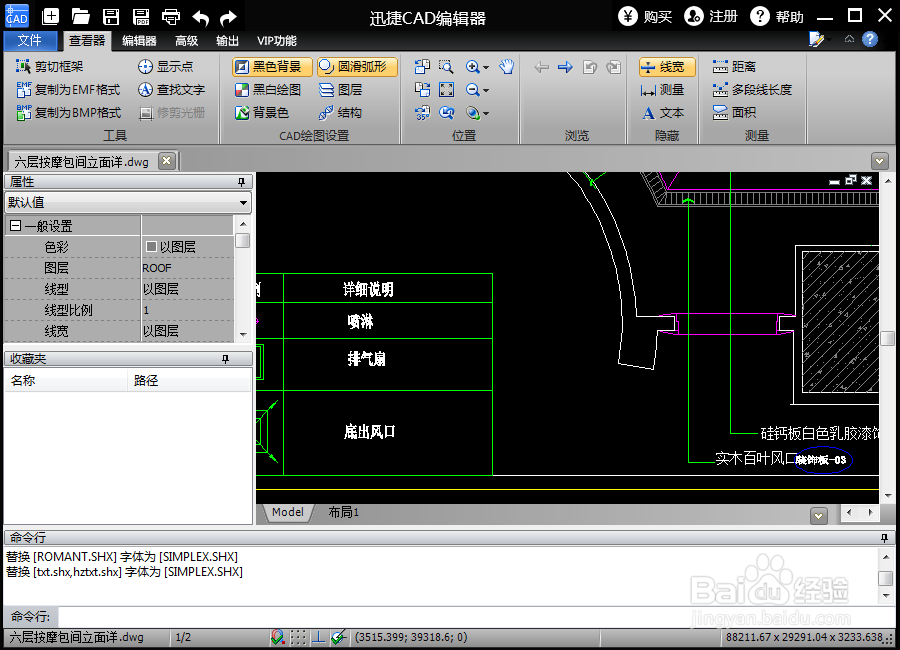The width and height of the screenshot is (900, 650).
Task: Switch to 编辑器 editor tab
Action: pyautogui.click(x=139, y=41)
